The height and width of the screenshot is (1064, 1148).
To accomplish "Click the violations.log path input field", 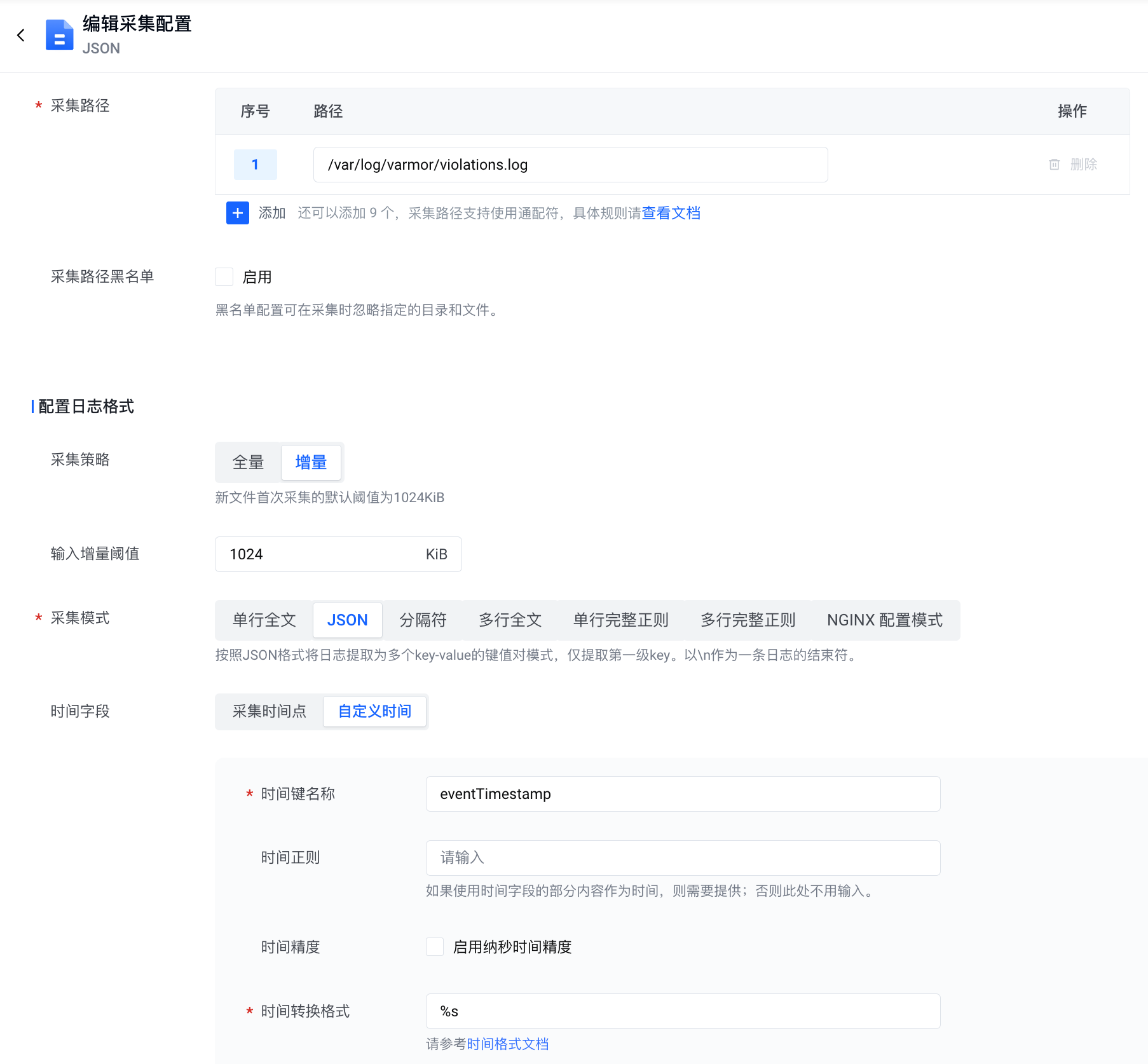I will [x=570, y=165].
